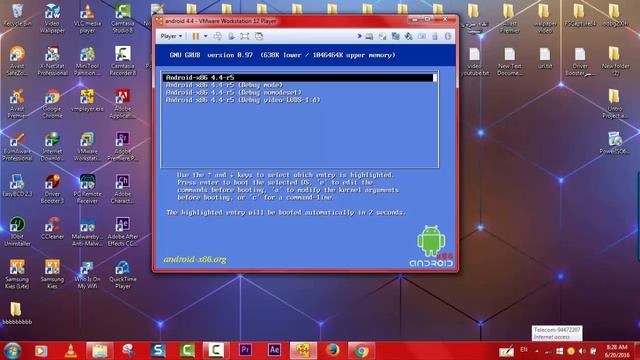Image resolution: width=640 pixels, height=360 pixels.
Task: Open QuickTime Player desktop shortcut
Action: (x=122, y=274)
